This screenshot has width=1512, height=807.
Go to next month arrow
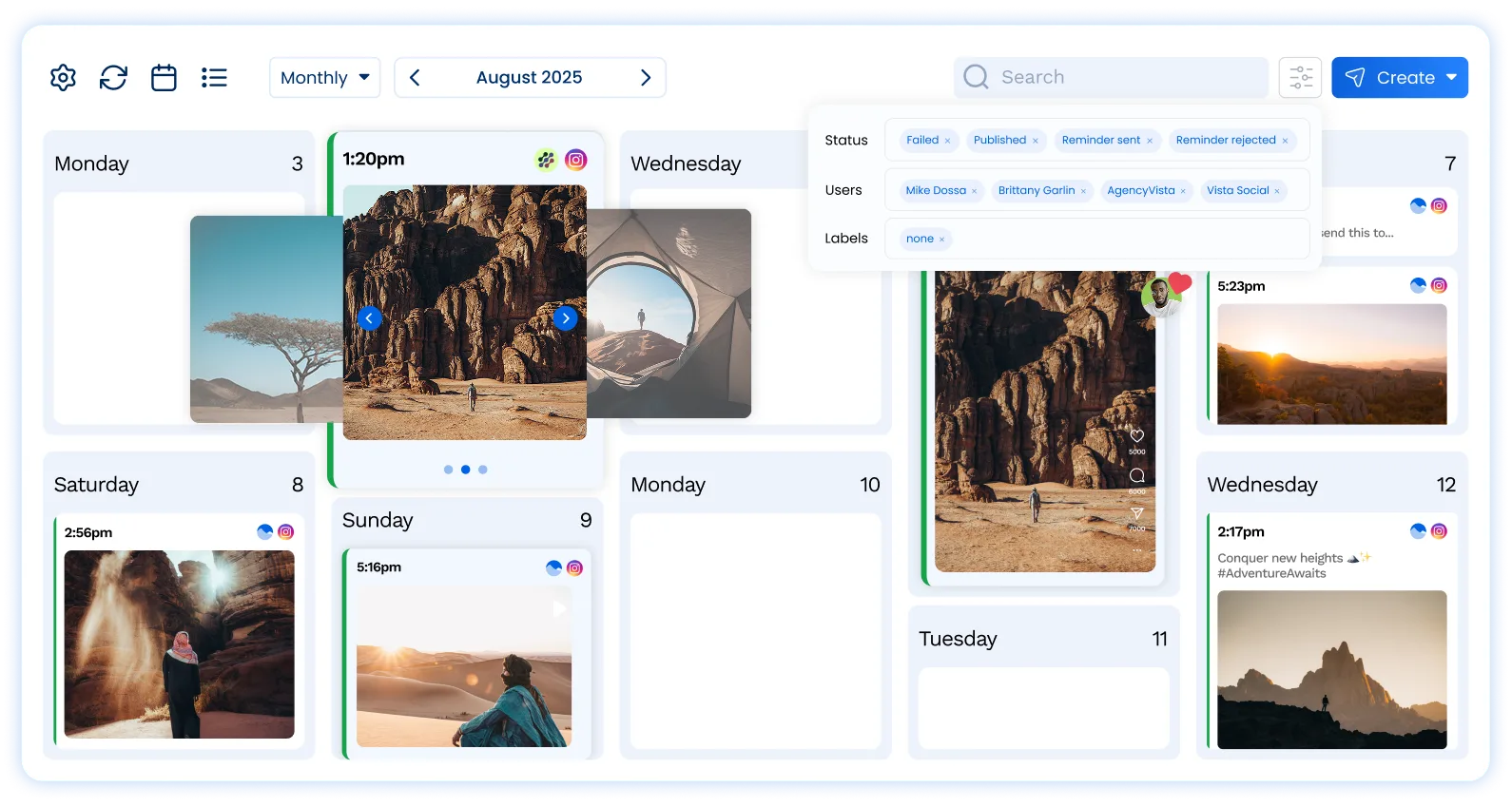pos(646,78)
